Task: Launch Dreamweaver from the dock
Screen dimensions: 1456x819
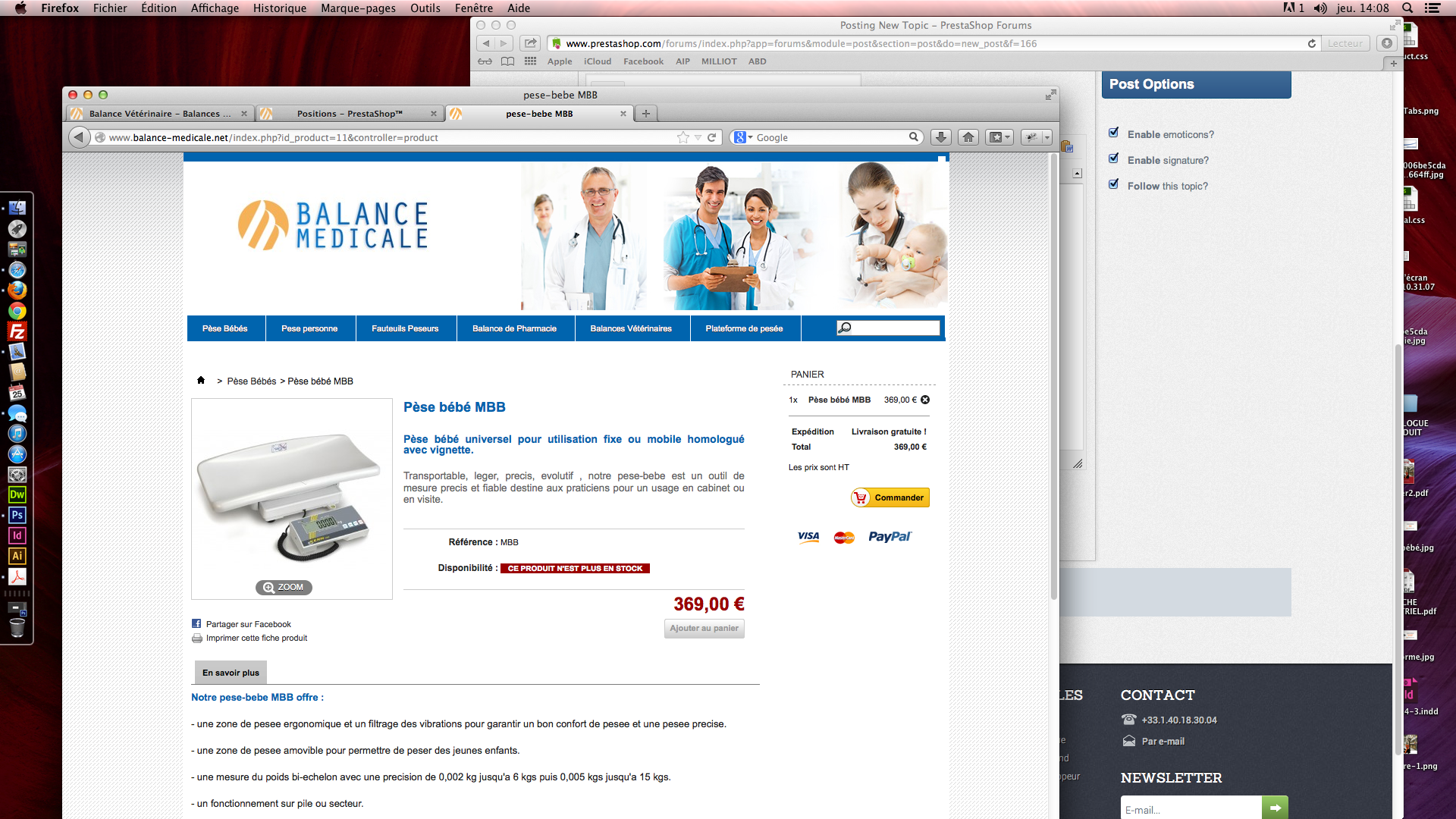Action: coord(17,494)
